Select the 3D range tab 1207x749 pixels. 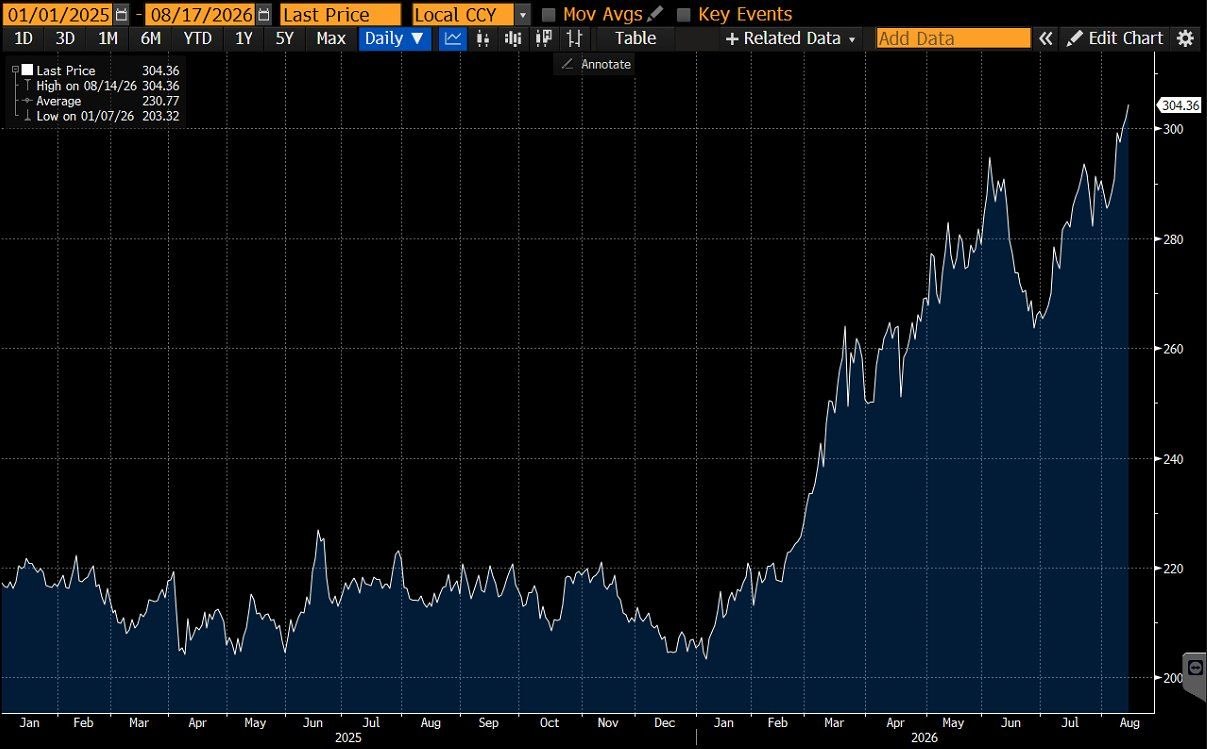click(65, 38)
